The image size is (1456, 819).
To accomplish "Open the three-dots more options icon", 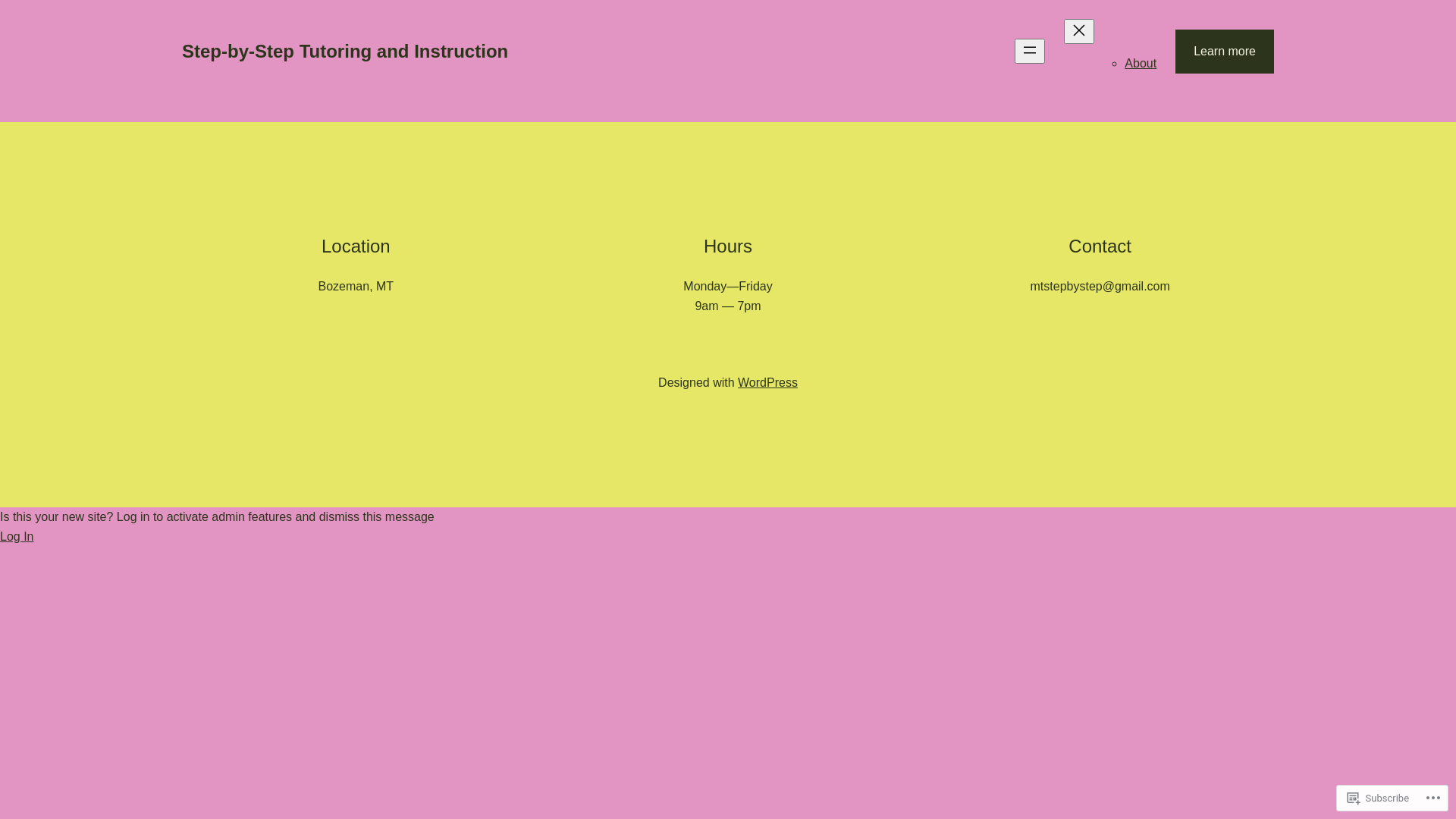I will tap(1432, 798).
